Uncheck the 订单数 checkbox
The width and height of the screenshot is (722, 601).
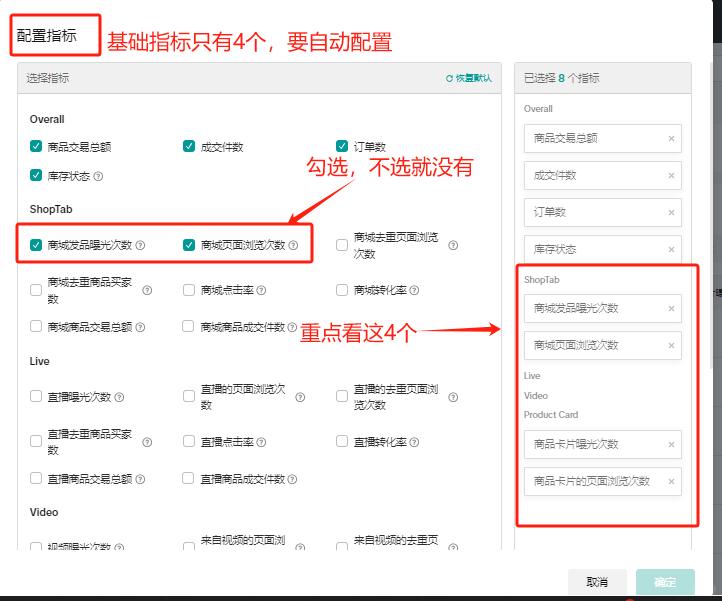pyautogui.click(x=342, y=146)
